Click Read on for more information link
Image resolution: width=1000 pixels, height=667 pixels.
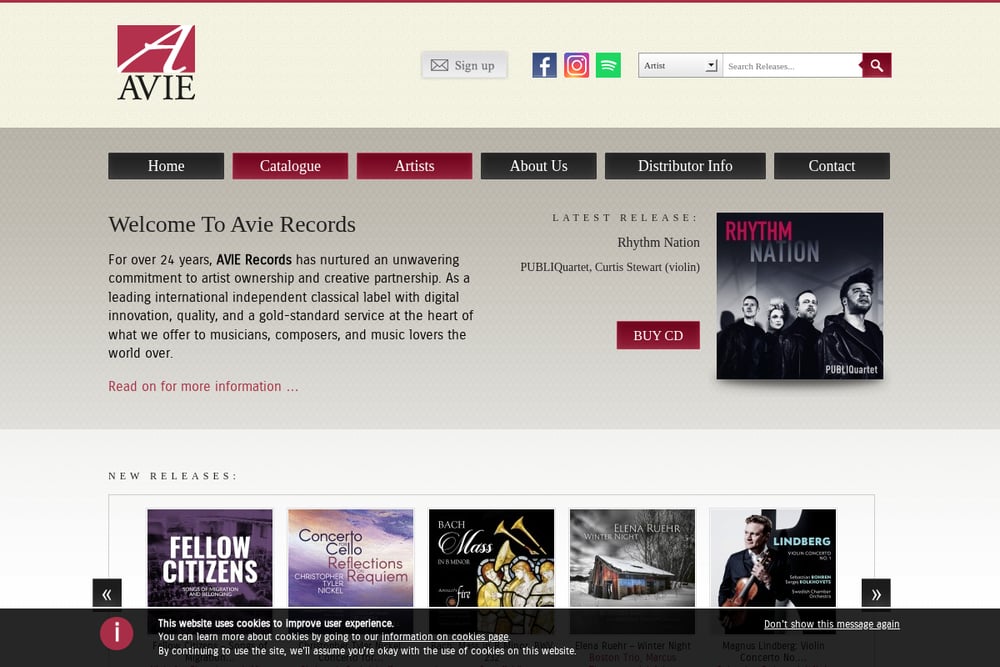coord(203,386)
